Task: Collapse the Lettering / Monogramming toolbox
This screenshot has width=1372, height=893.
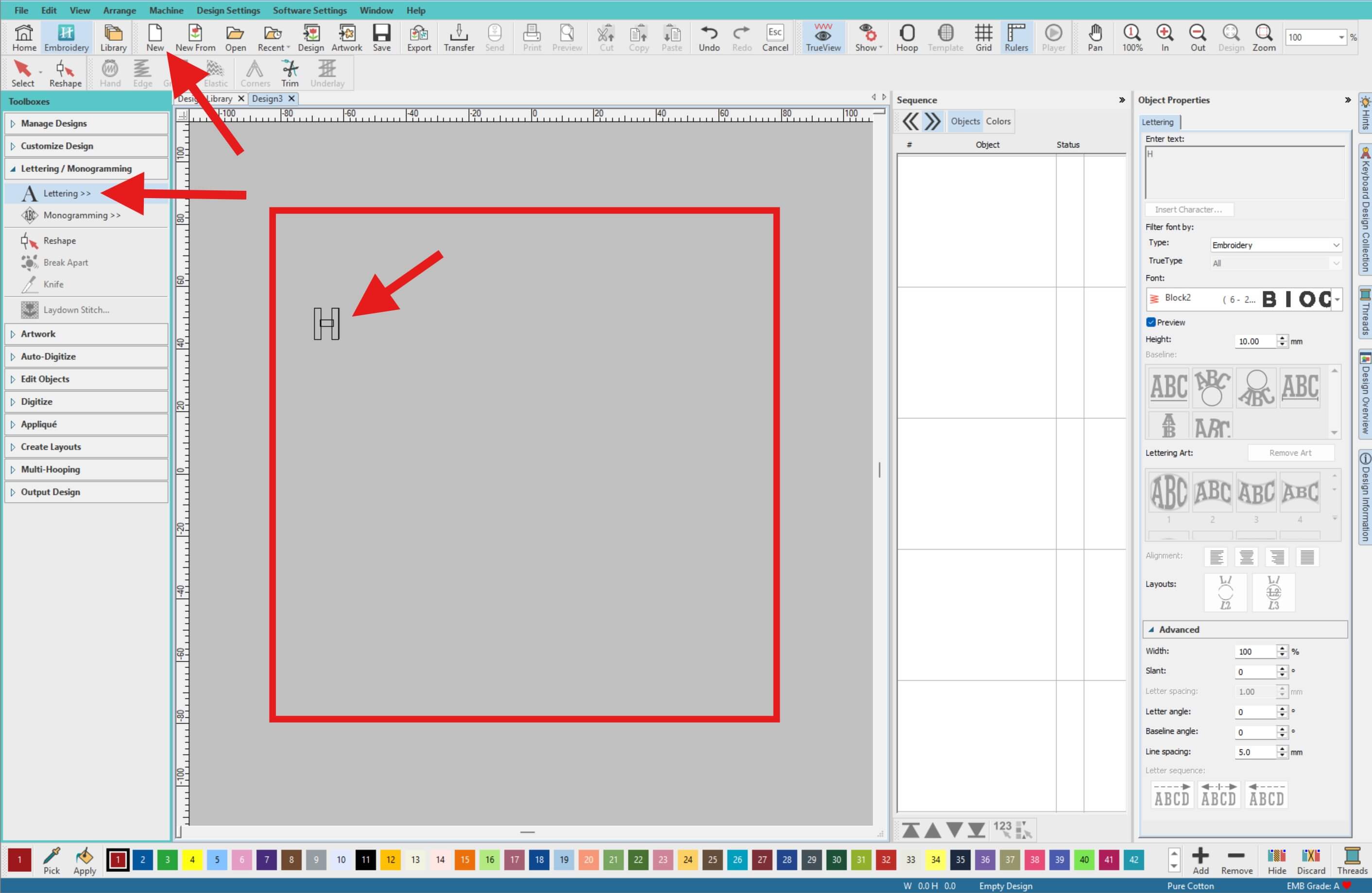Action: [86, 168]
